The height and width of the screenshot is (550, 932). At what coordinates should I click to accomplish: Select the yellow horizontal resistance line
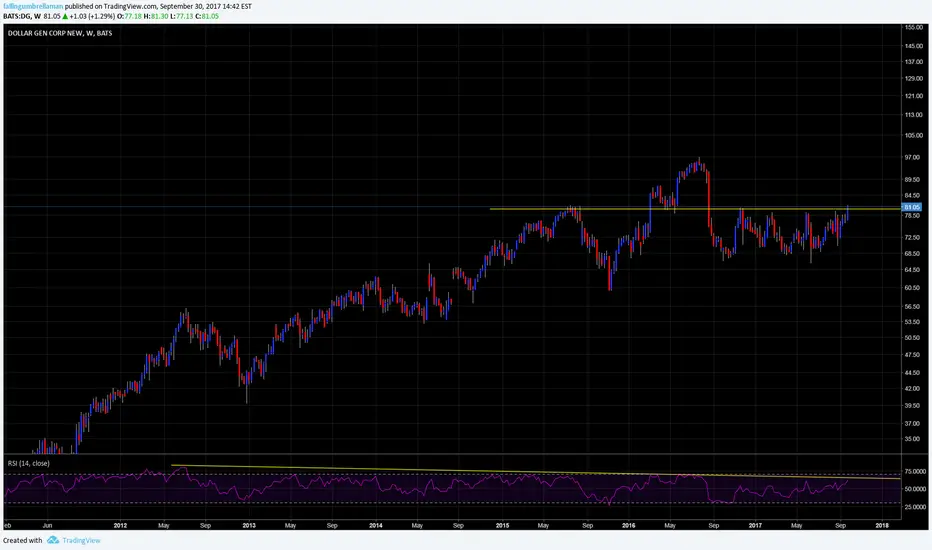coord(695,209)
